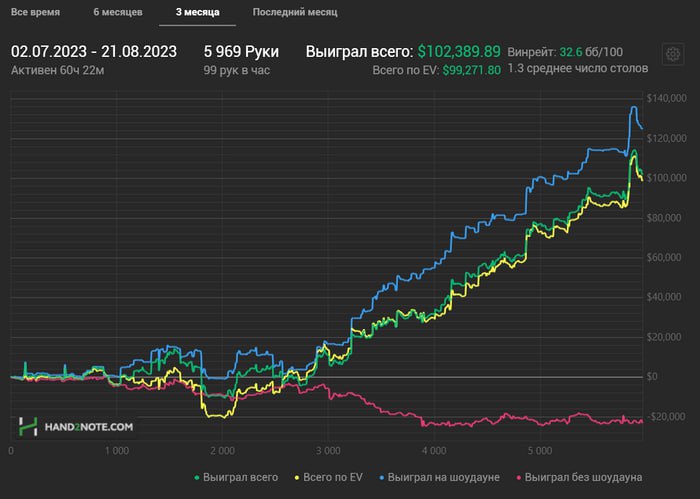The image size is (700, 499).
Task: Click the 5 000 x-axis label
Action: coord(540,451)
